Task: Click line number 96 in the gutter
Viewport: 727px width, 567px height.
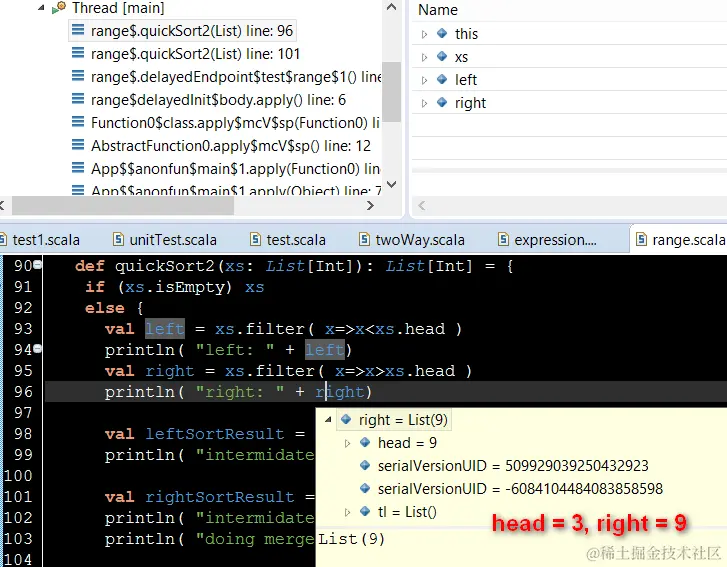Action: pos(23,392)
